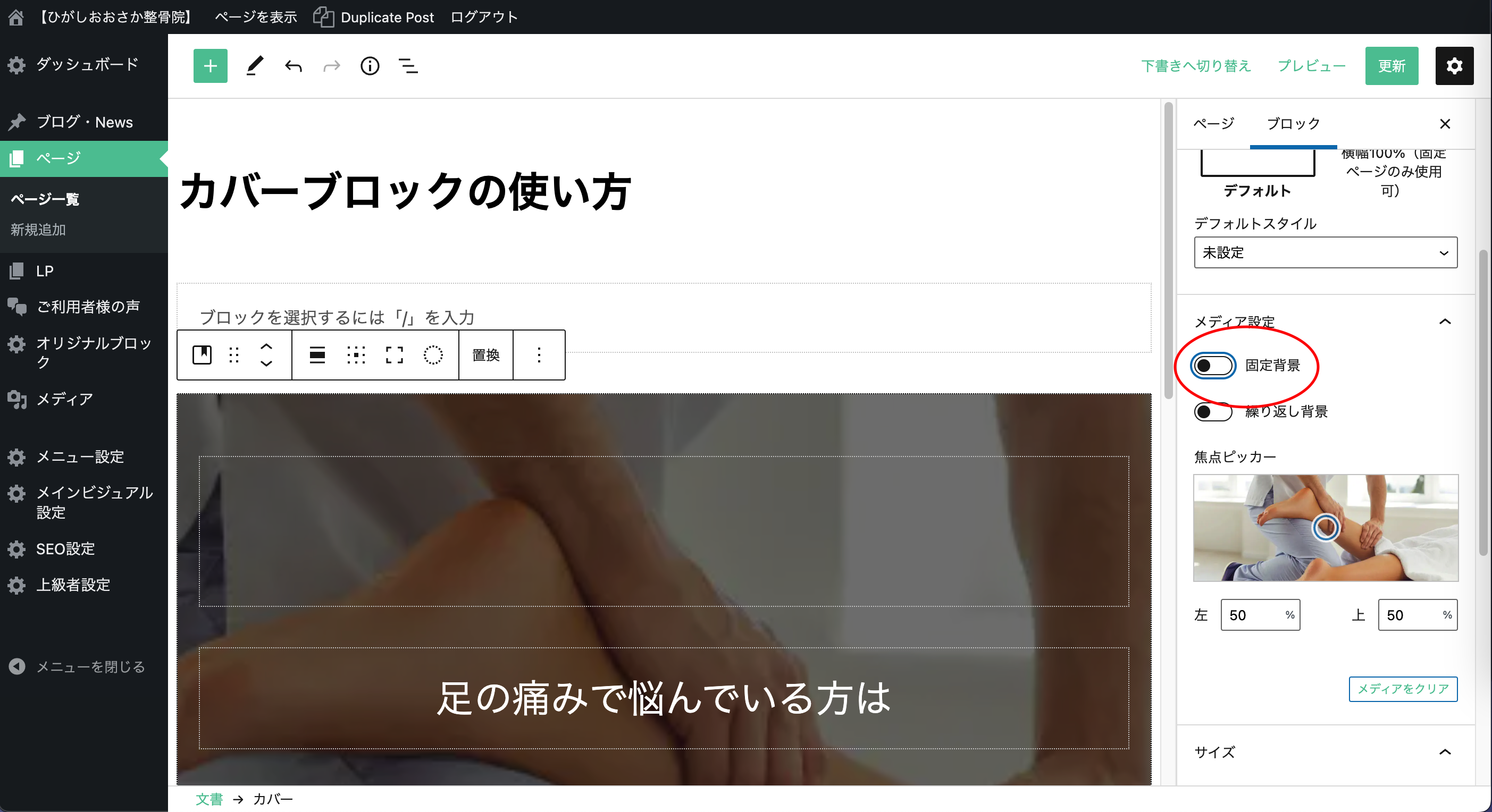
Task: Toggle the settings gear panel button
Action: point(1454,66)
